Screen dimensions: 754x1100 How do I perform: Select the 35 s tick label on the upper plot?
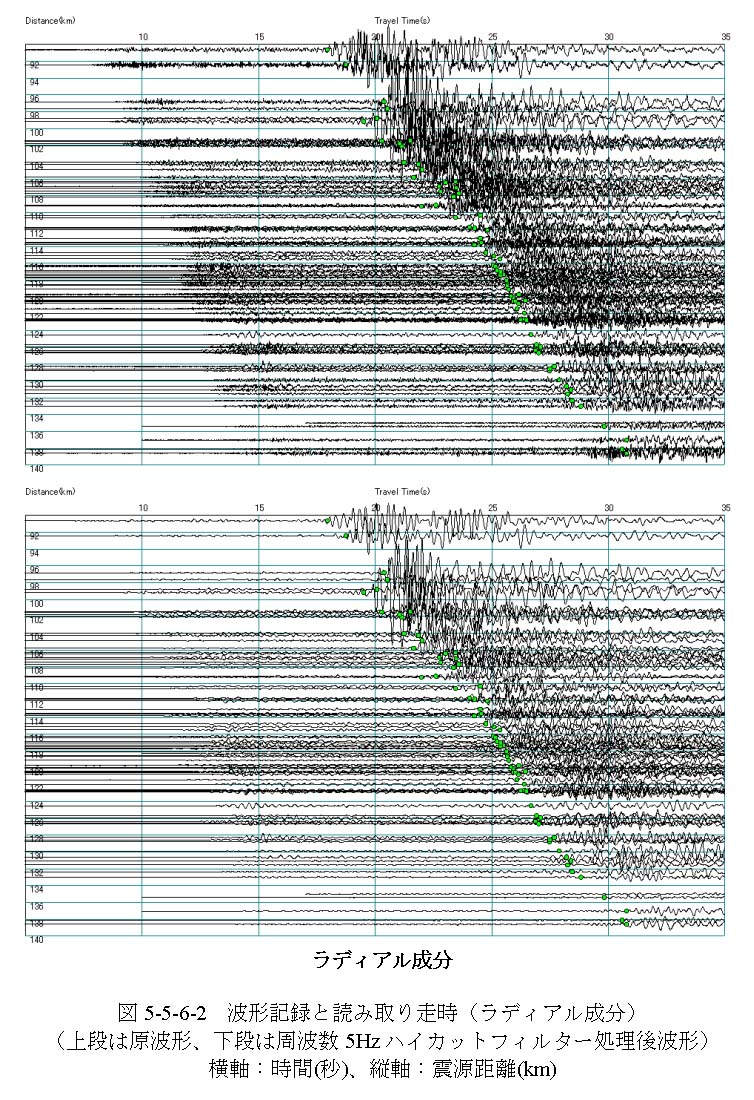tap(725, 36)
